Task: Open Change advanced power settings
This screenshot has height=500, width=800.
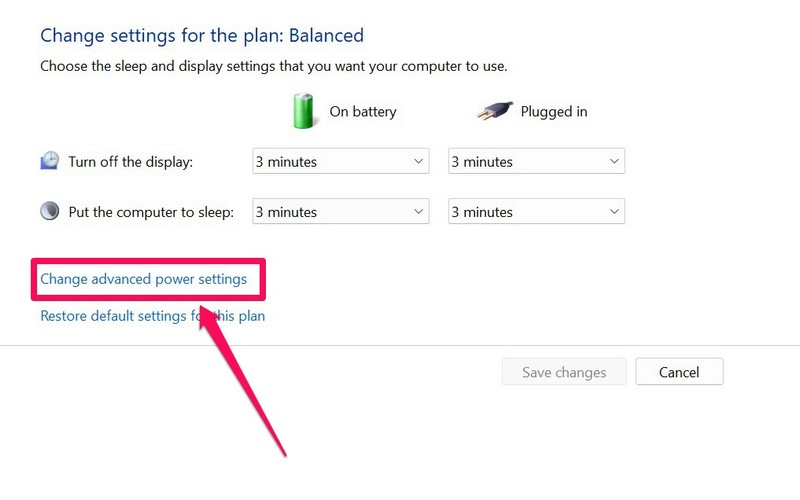Action: tap(143, 279)
